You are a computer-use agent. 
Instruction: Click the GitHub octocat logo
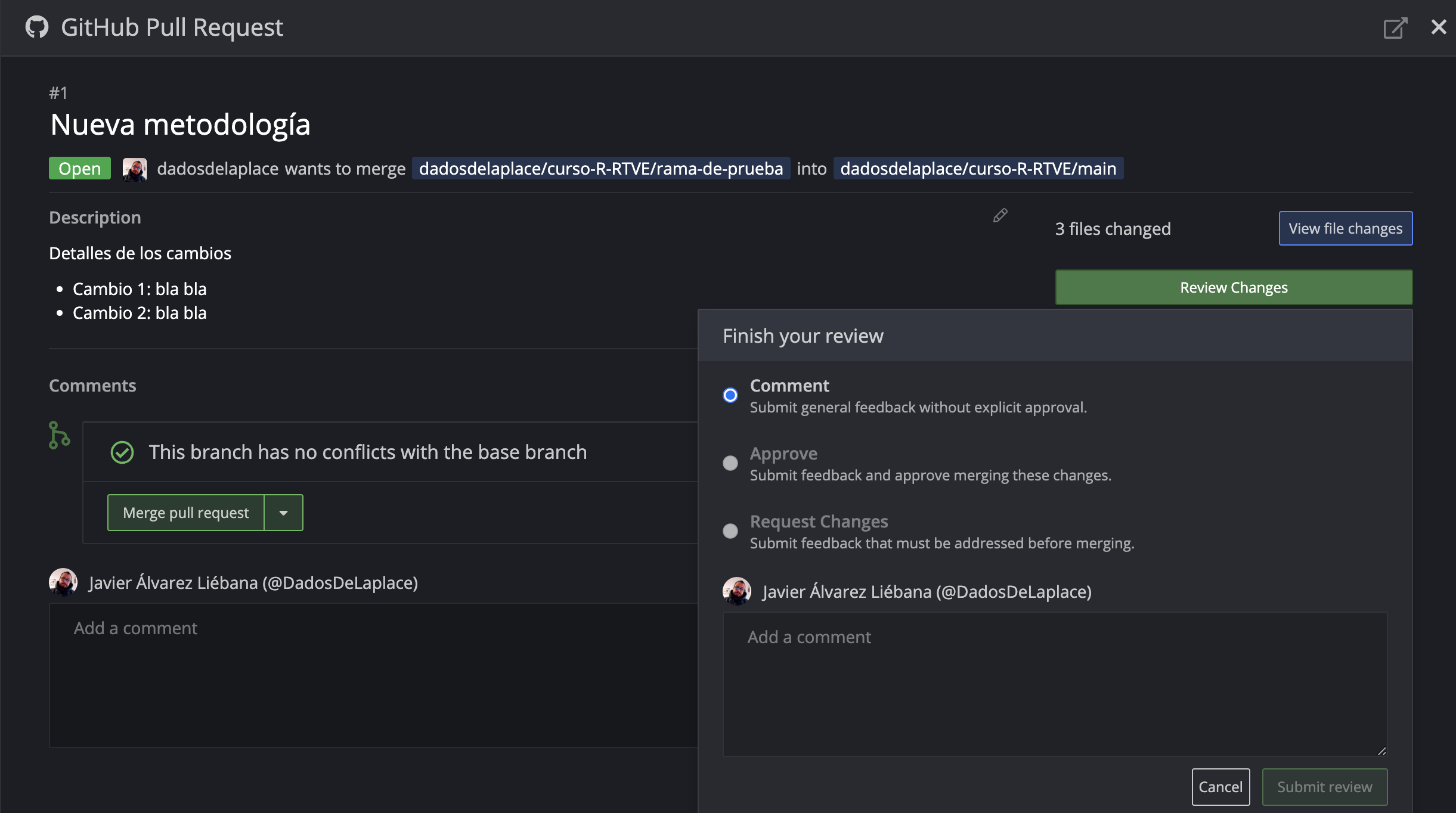(x=37, y=27)
